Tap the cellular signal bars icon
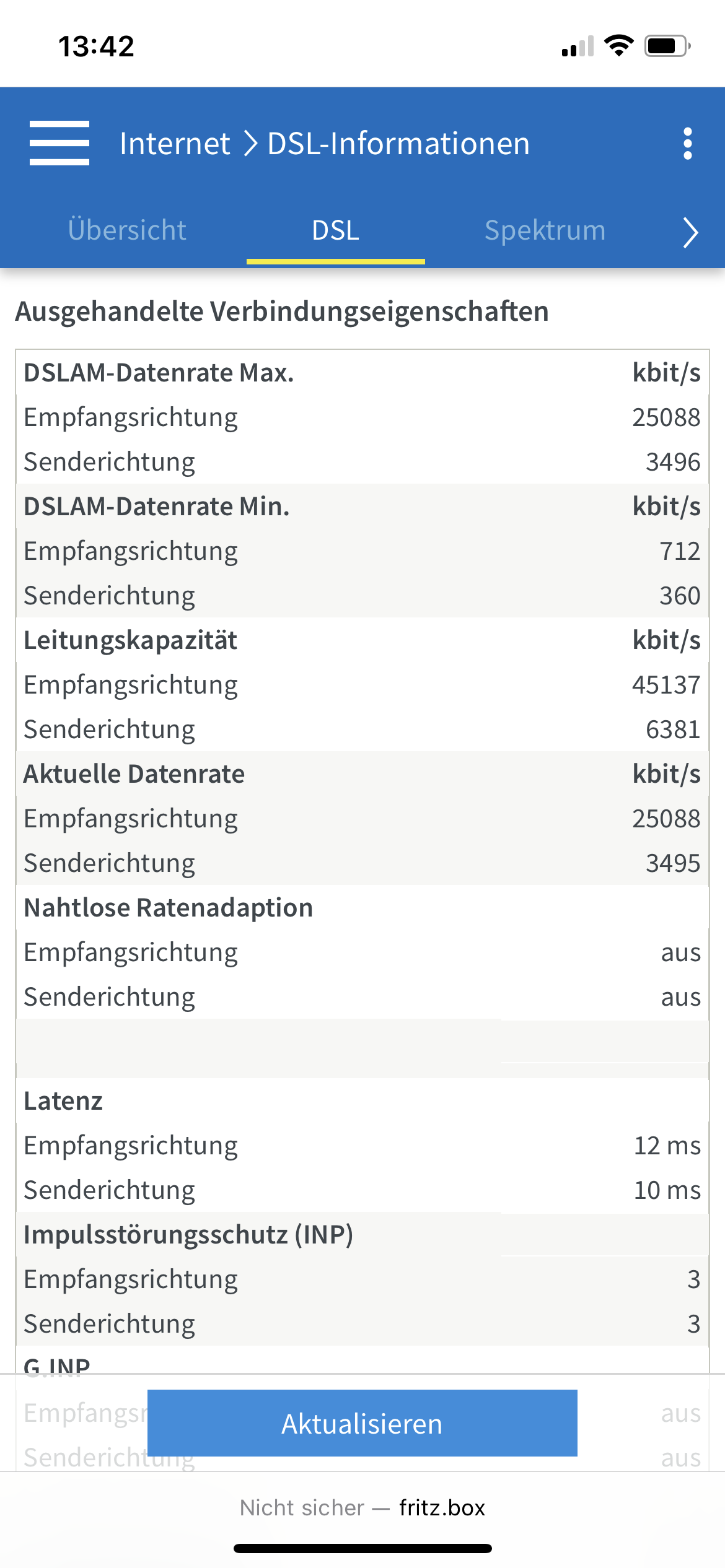725x1568 pixels. (578, 46)
